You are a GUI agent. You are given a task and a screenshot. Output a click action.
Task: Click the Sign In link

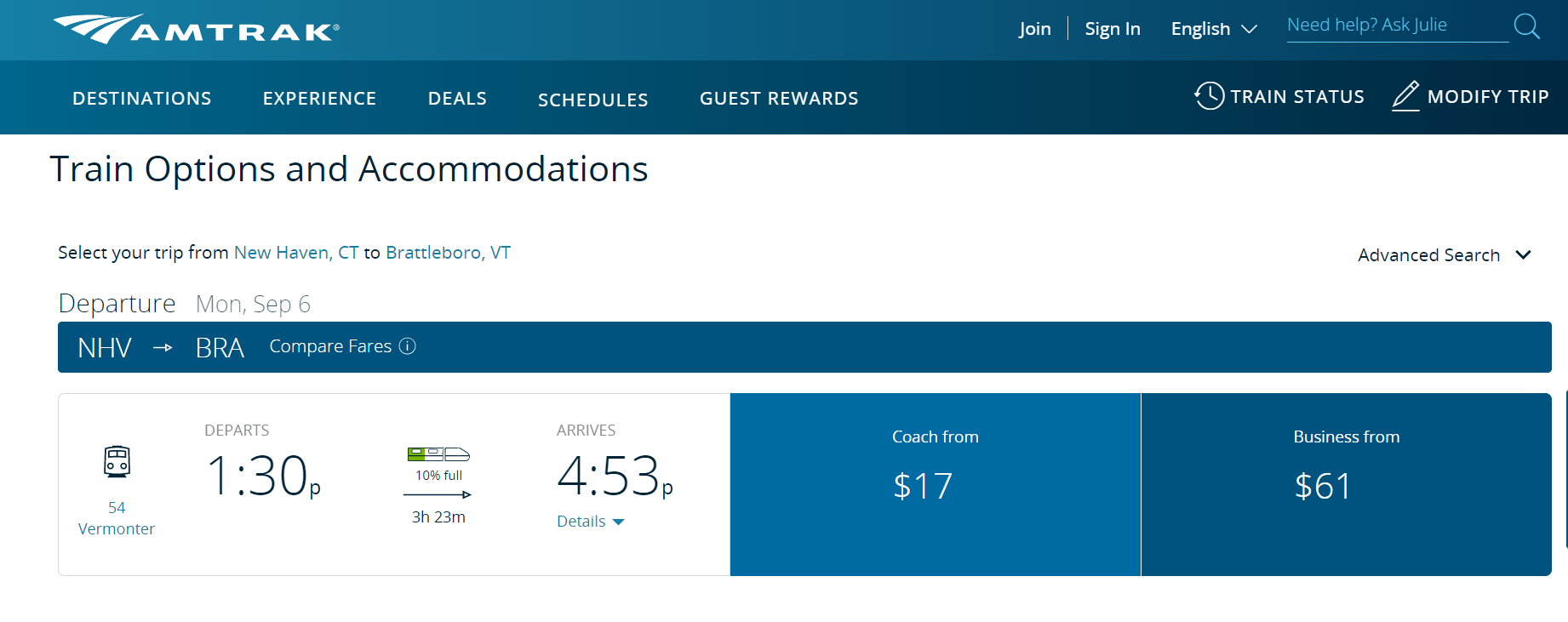click(x=1112, y=29)
